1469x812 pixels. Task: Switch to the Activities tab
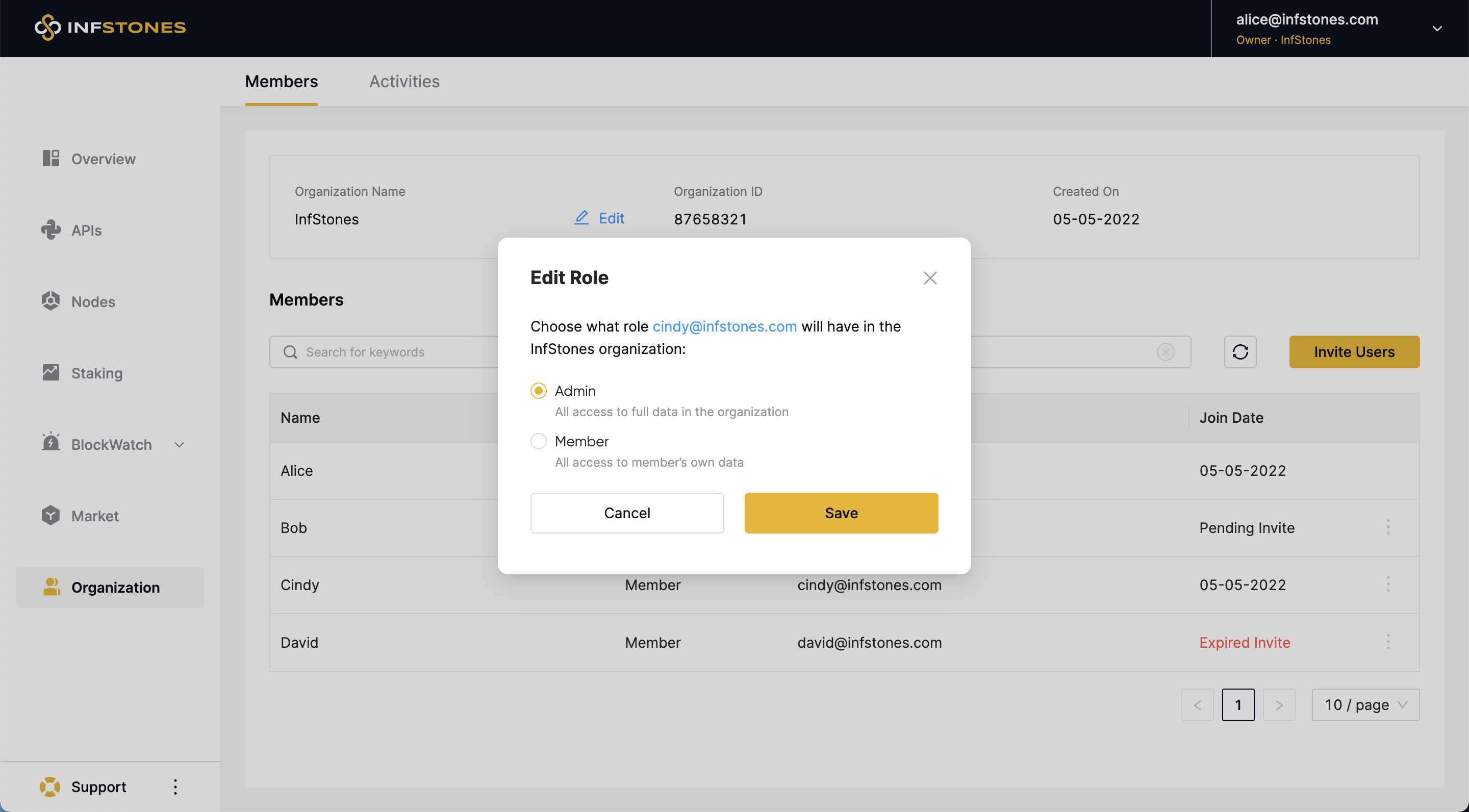(404, 82)
